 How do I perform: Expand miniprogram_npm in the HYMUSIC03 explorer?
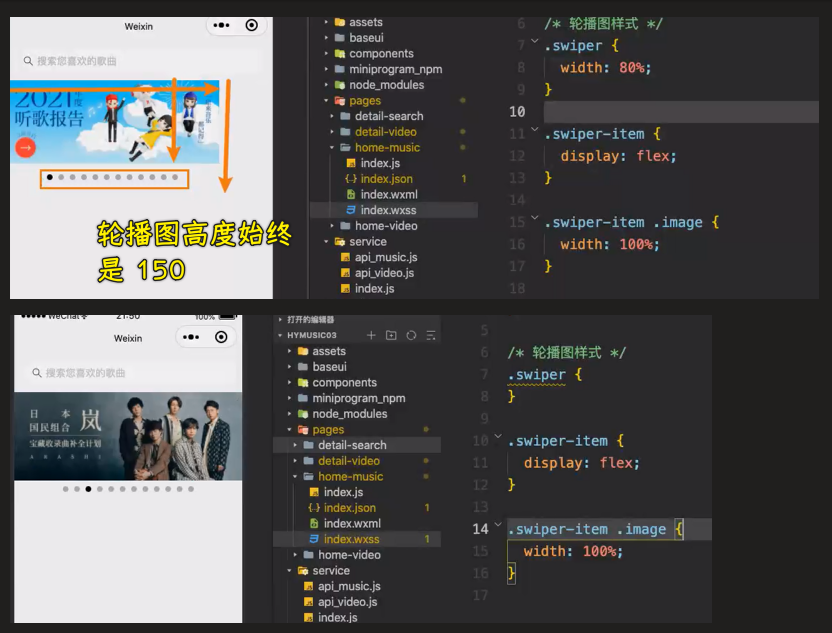pyautogui.click(x=290, y=398)
